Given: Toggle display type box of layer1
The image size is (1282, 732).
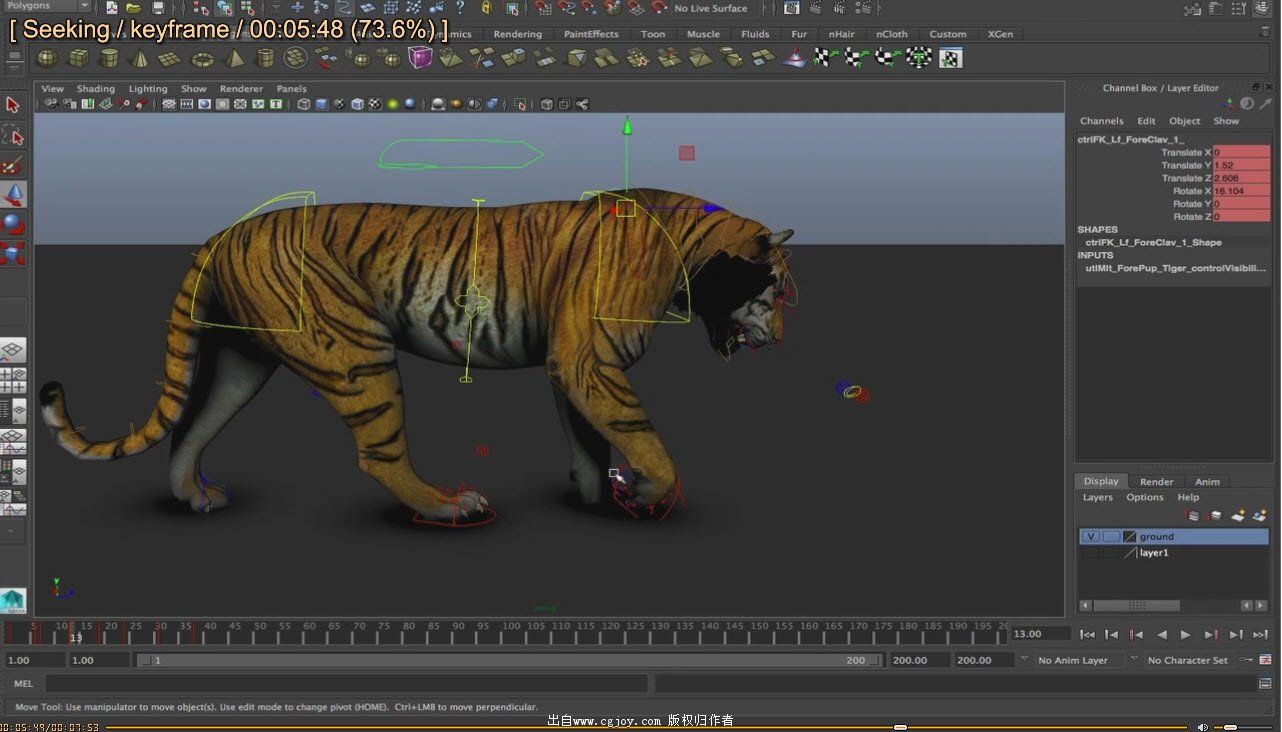Looking at the screenshot, I should (x=1111, y=553).
